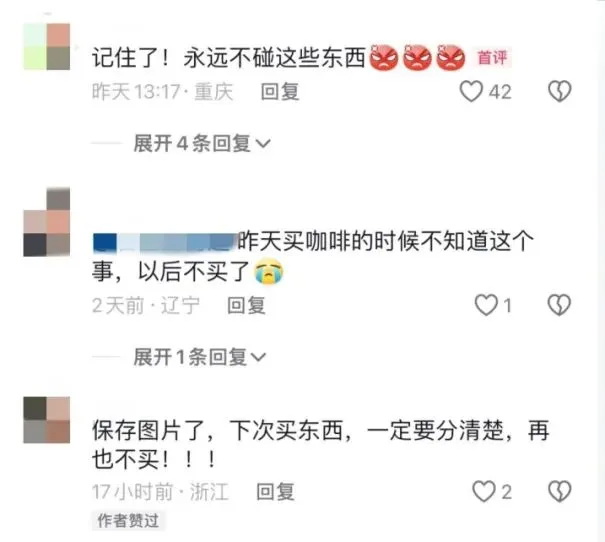This screenshot has height=542, width=605.
Task: Open the second commenter's avatar
Action: (x=47, y=222)
